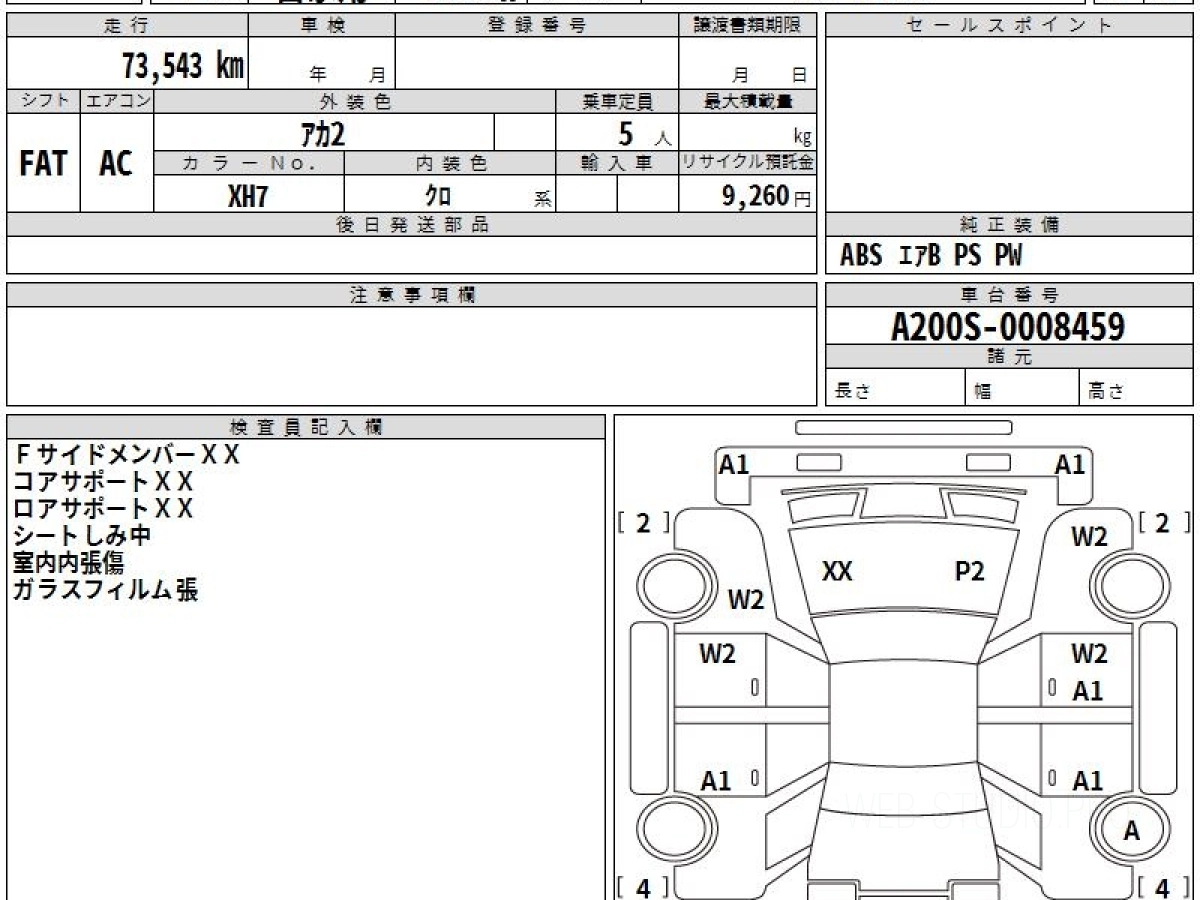Click the 車検 header cell
This screenshot has width=1200, height=900.
tap(322, 26)
